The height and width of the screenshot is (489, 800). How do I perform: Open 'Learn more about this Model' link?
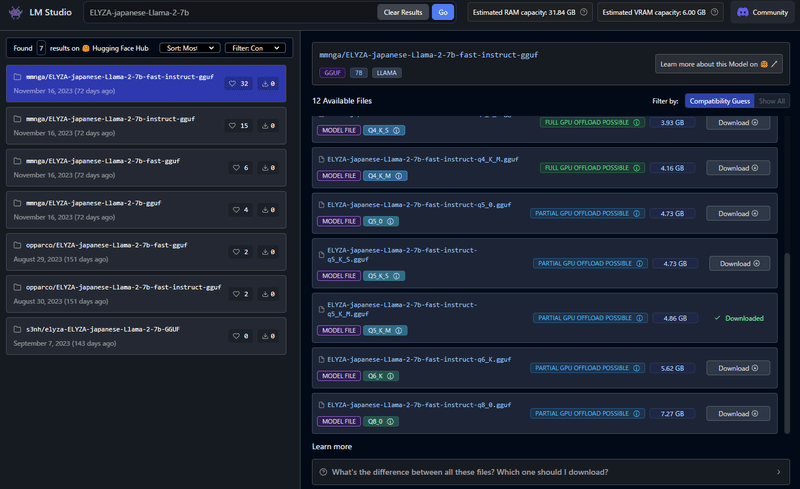(718, 64)
